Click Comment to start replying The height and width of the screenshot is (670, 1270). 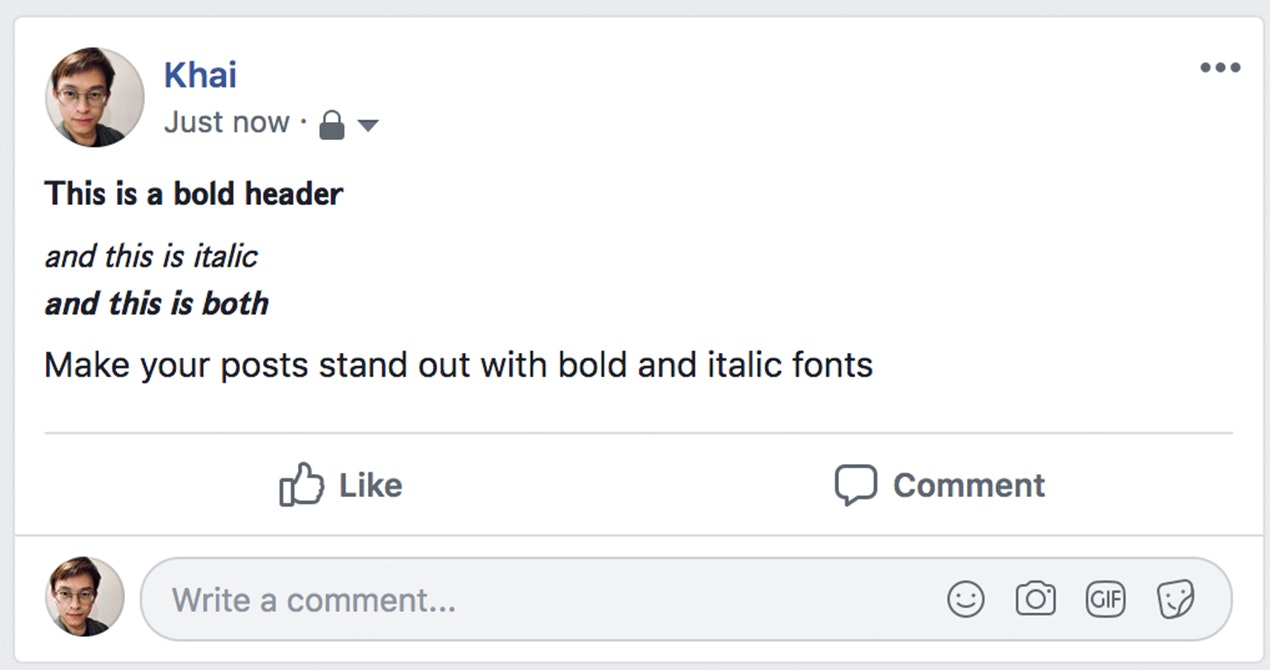(x=969, y=485)
